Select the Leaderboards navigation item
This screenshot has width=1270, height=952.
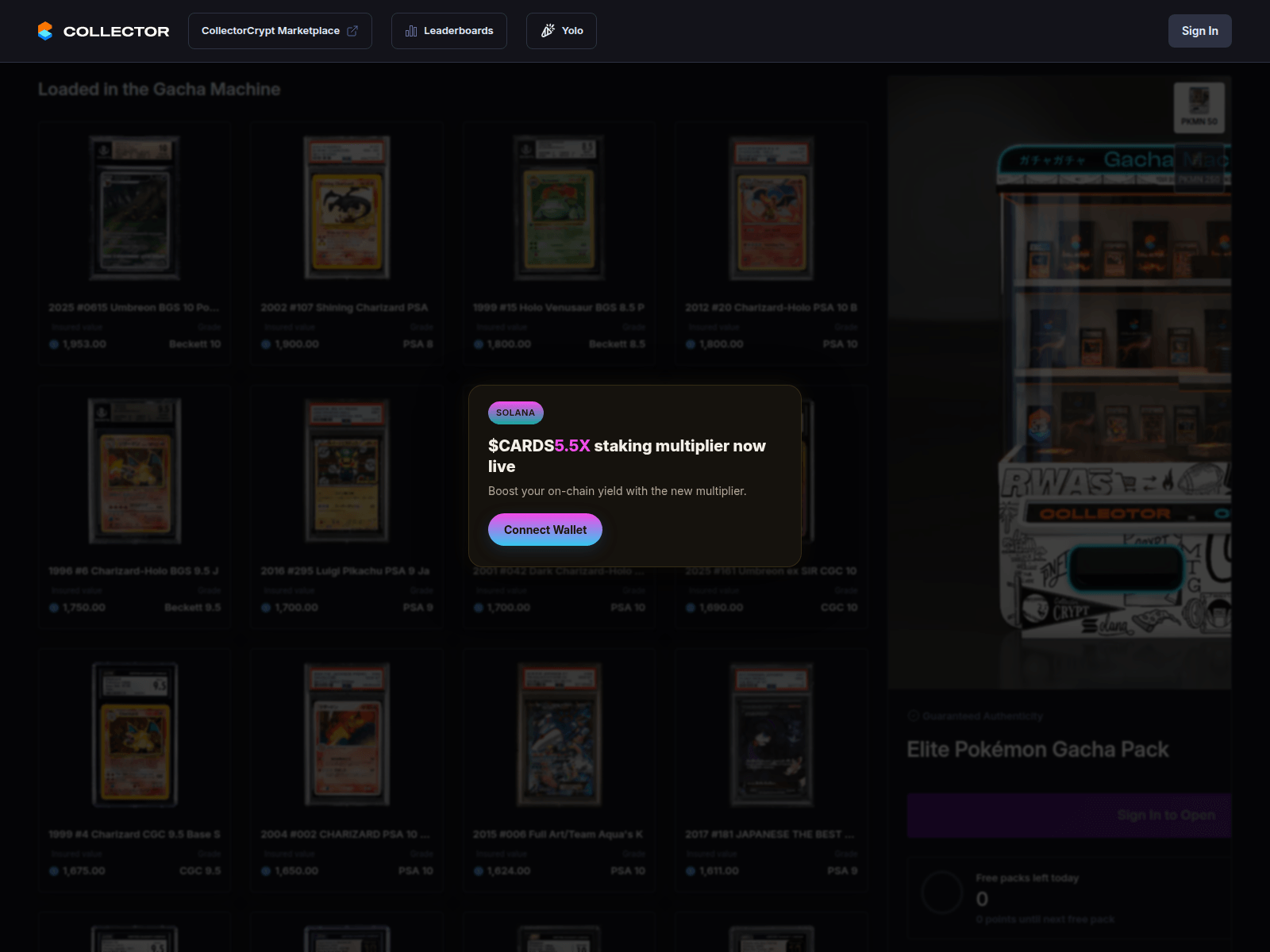(x=449, y=30)
